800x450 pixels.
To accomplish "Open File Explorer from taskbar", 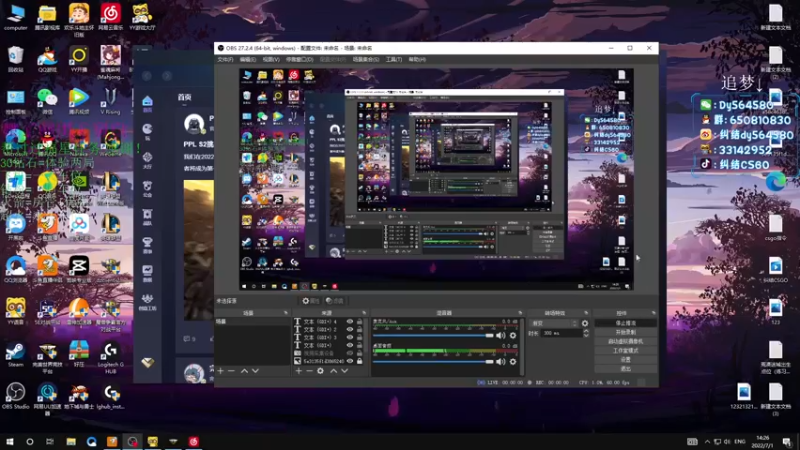I will coord(71,441).
